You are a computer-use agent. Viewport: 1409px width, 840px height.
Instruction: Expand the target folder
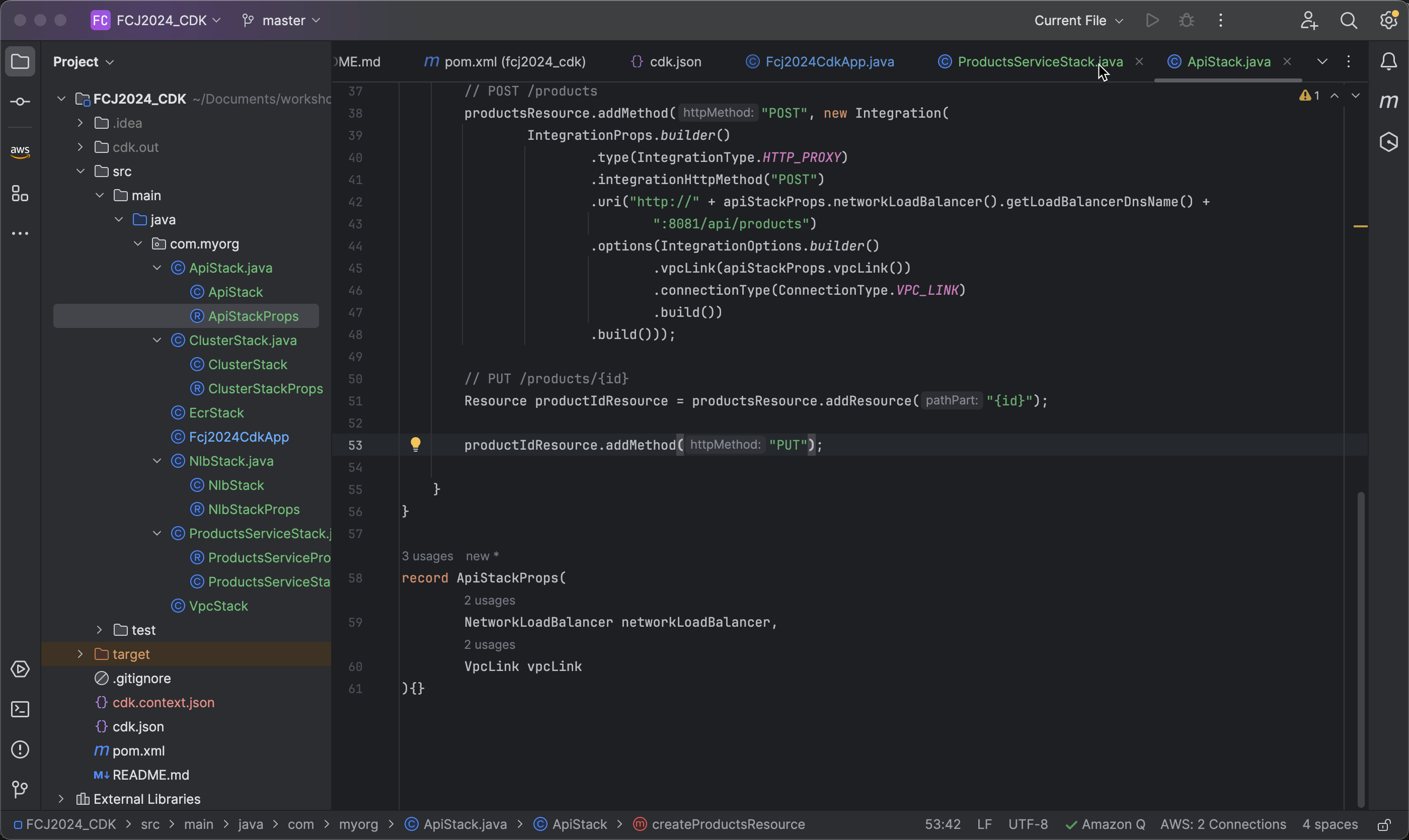pos(81,654)
